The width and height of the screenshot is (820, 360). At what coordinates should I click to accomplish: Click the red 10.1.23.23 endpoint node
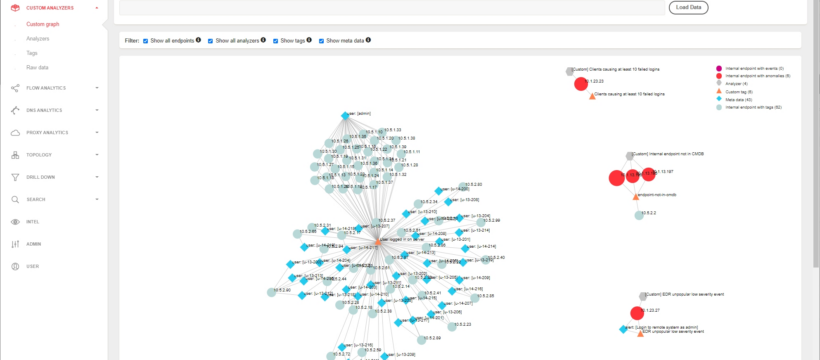(580, 84)
